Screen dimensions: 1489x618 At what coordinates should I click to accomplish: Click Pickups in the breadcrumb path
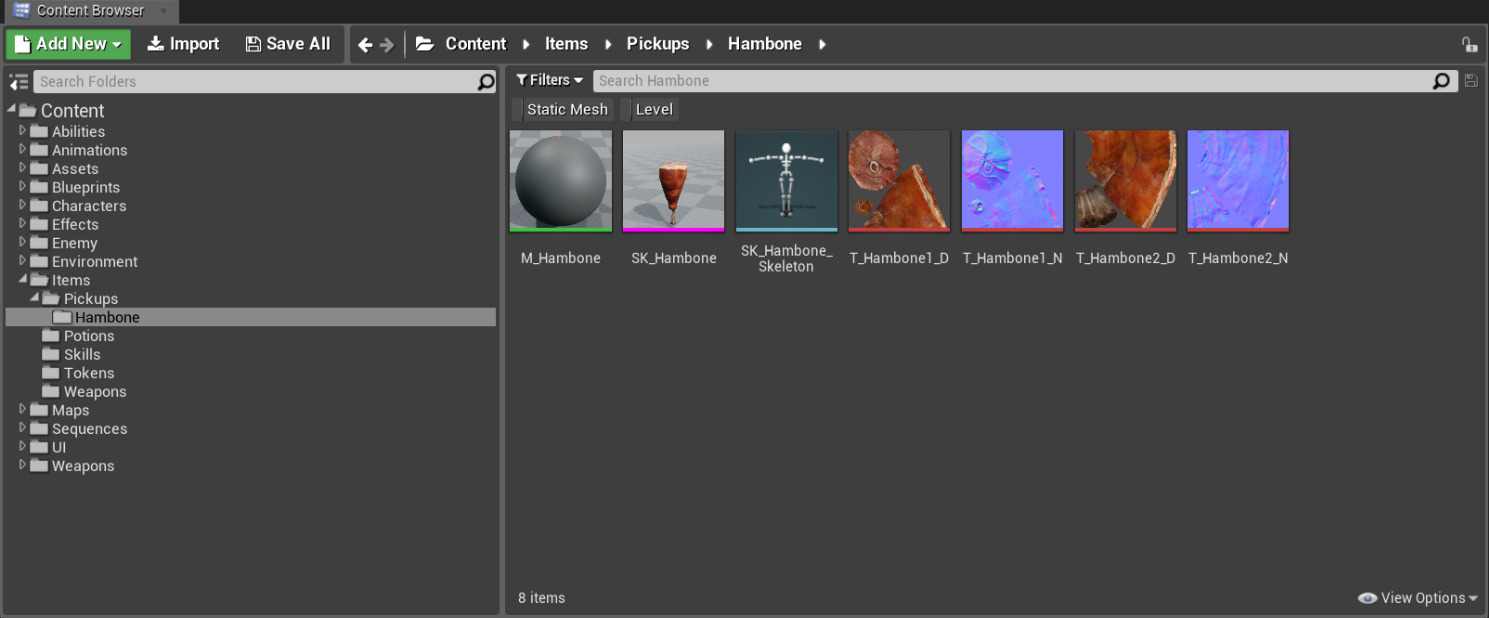(657, 44)
